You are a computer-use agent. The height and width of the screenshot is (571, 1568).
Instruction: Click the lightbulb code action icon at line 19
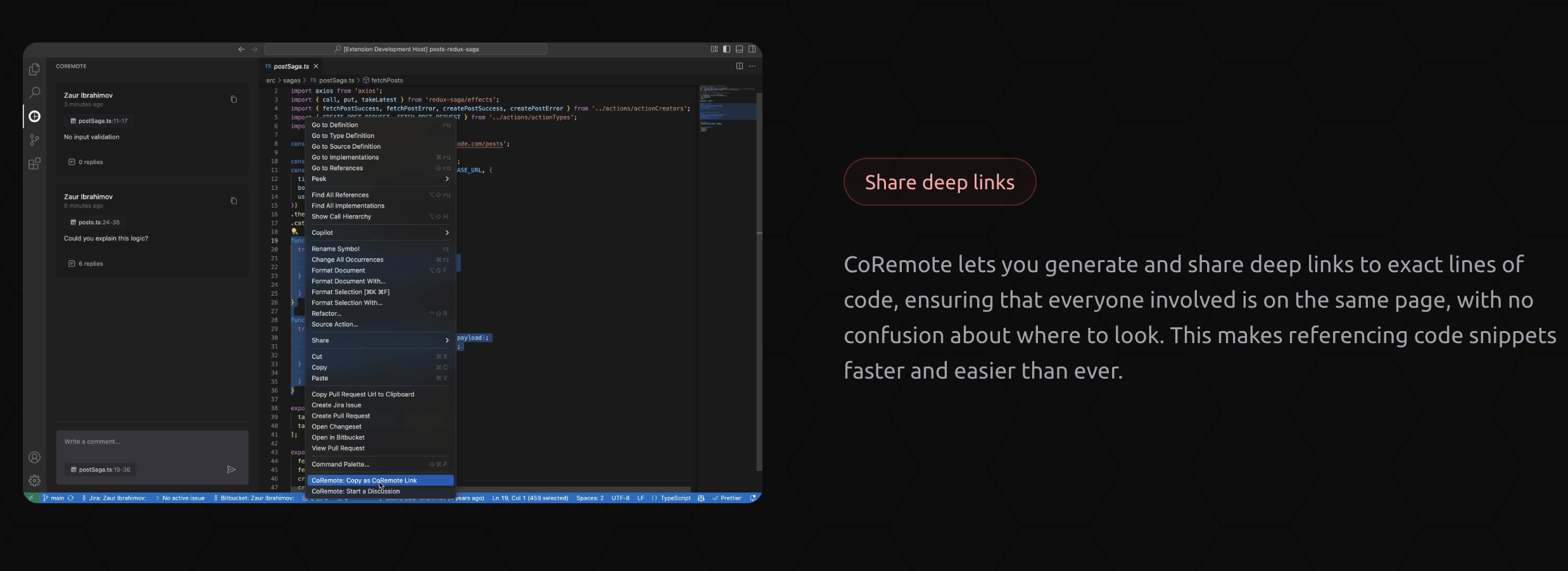[294, 232]
